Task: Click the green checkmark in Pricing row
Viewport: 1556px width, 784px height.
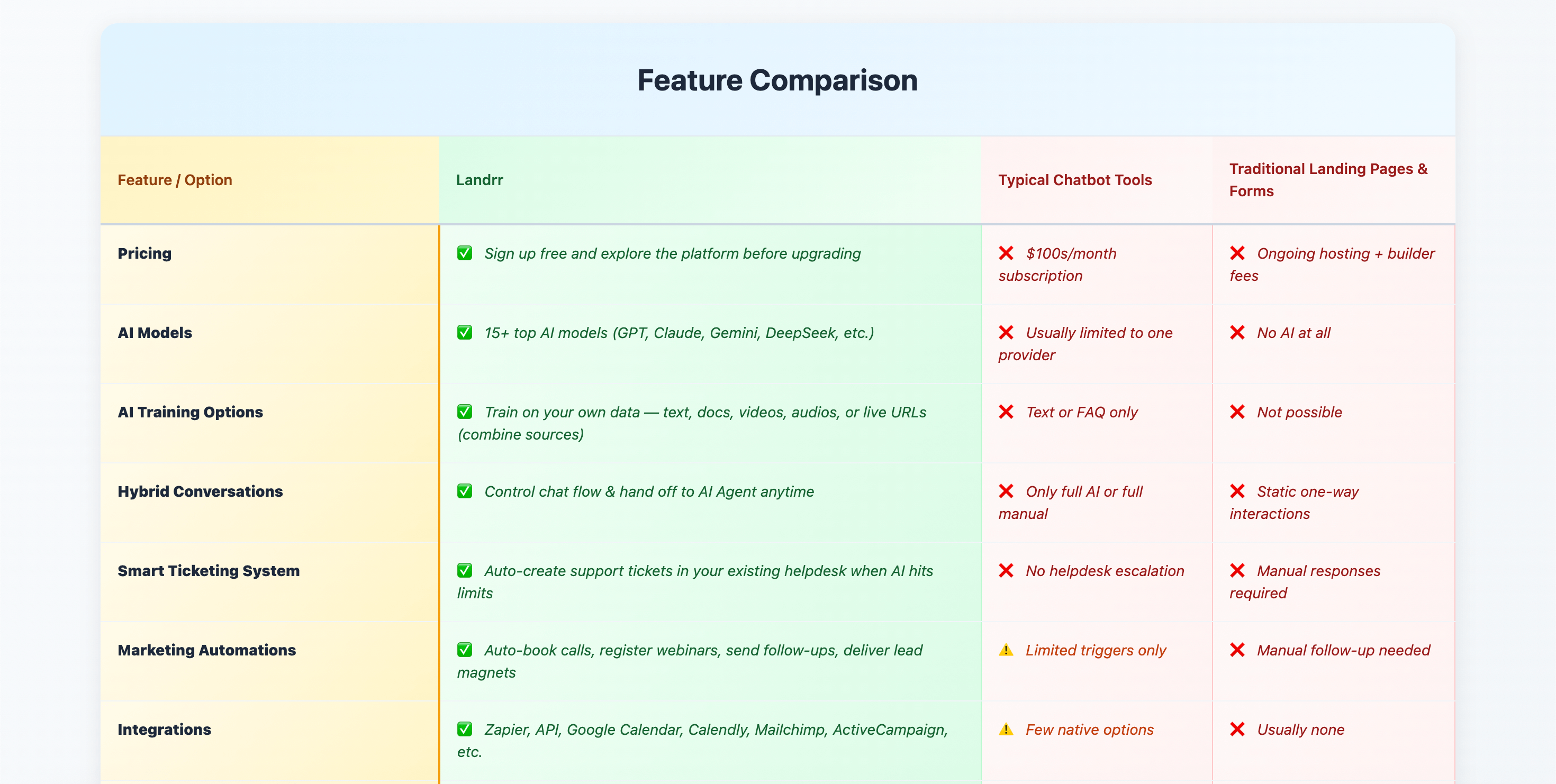Action: point(465,253)
